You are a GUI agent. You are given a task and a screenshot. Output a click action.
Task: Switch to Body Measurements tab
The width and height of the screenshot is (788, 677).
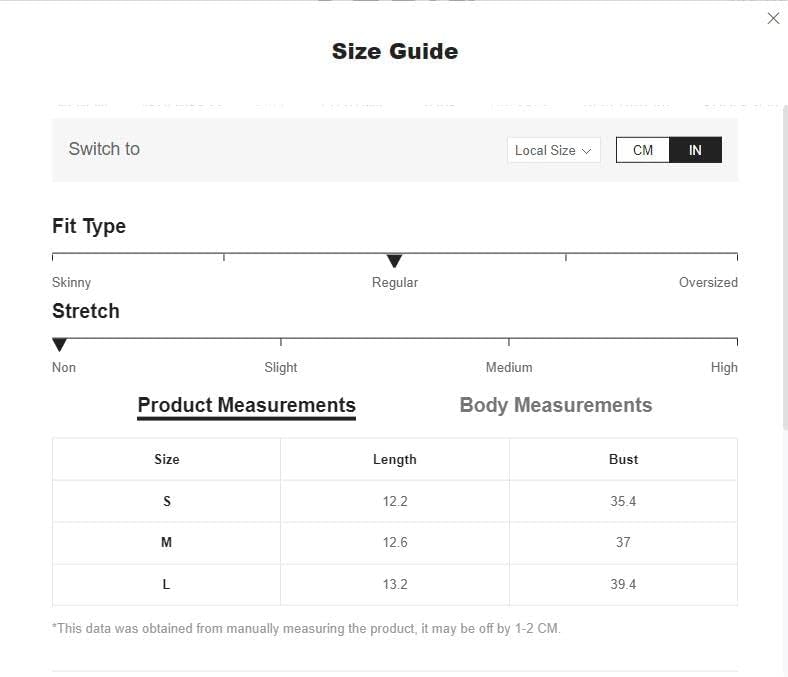click(556, 405)
